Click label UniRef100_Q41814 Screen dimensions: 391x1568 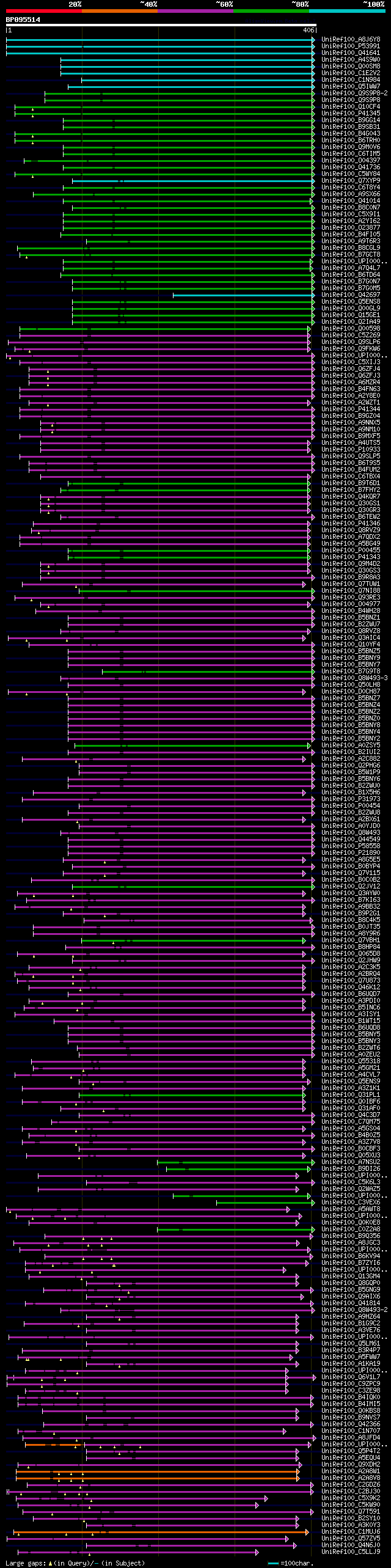pyautogui.click(x=351, y=1303)
